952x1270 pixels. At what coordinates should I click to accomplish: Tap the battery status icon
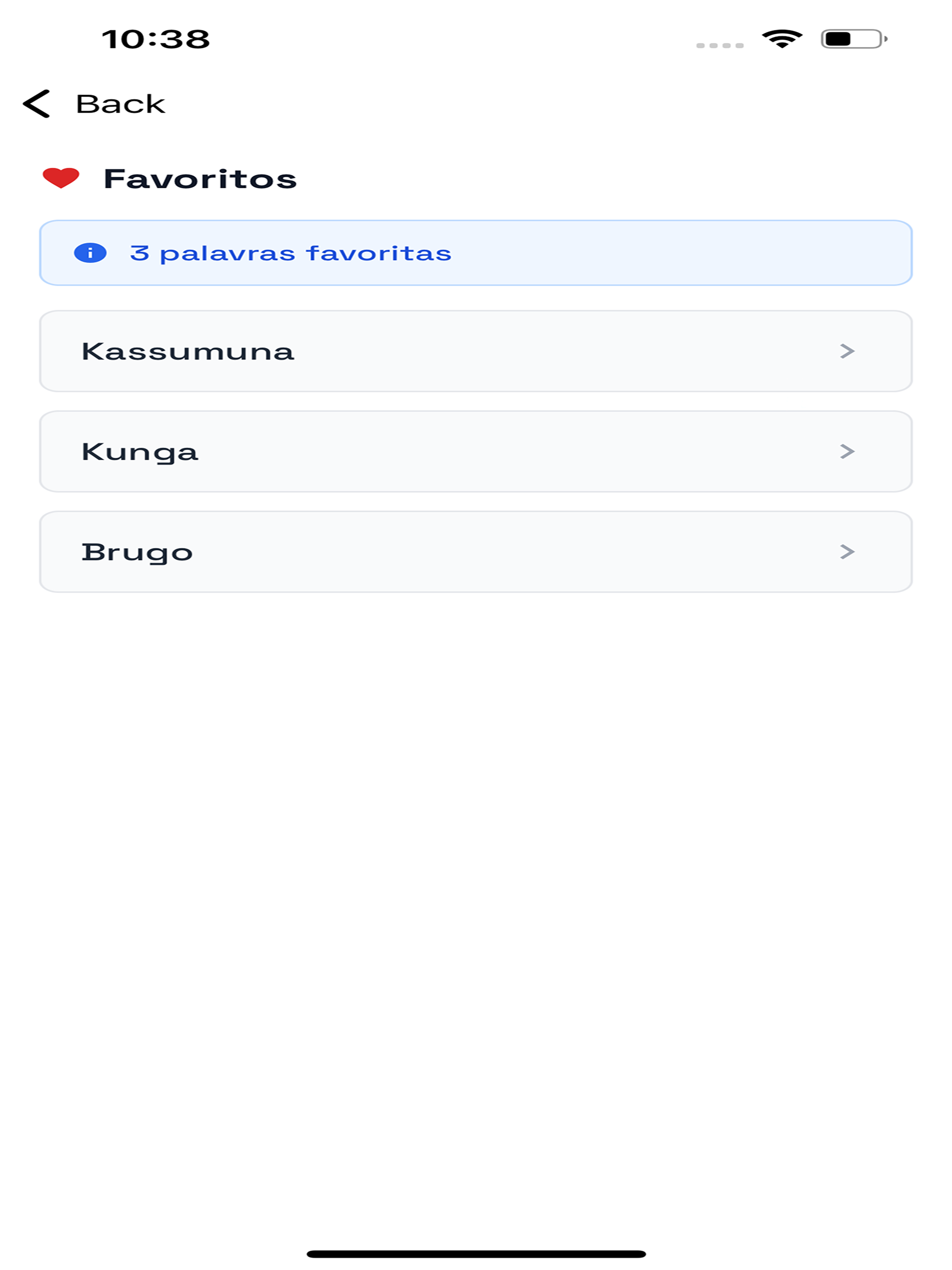click(x=854, y=39)
